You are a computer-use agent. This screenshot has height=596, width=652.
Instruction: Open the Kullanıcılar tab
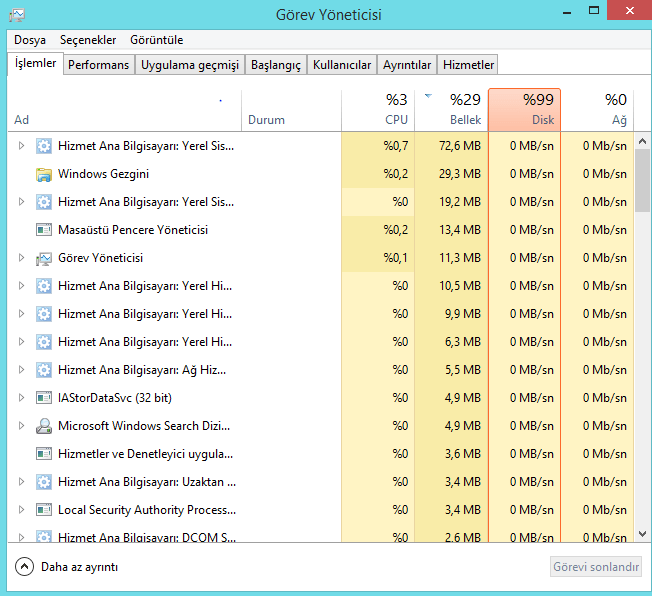(x=342, y=65)
